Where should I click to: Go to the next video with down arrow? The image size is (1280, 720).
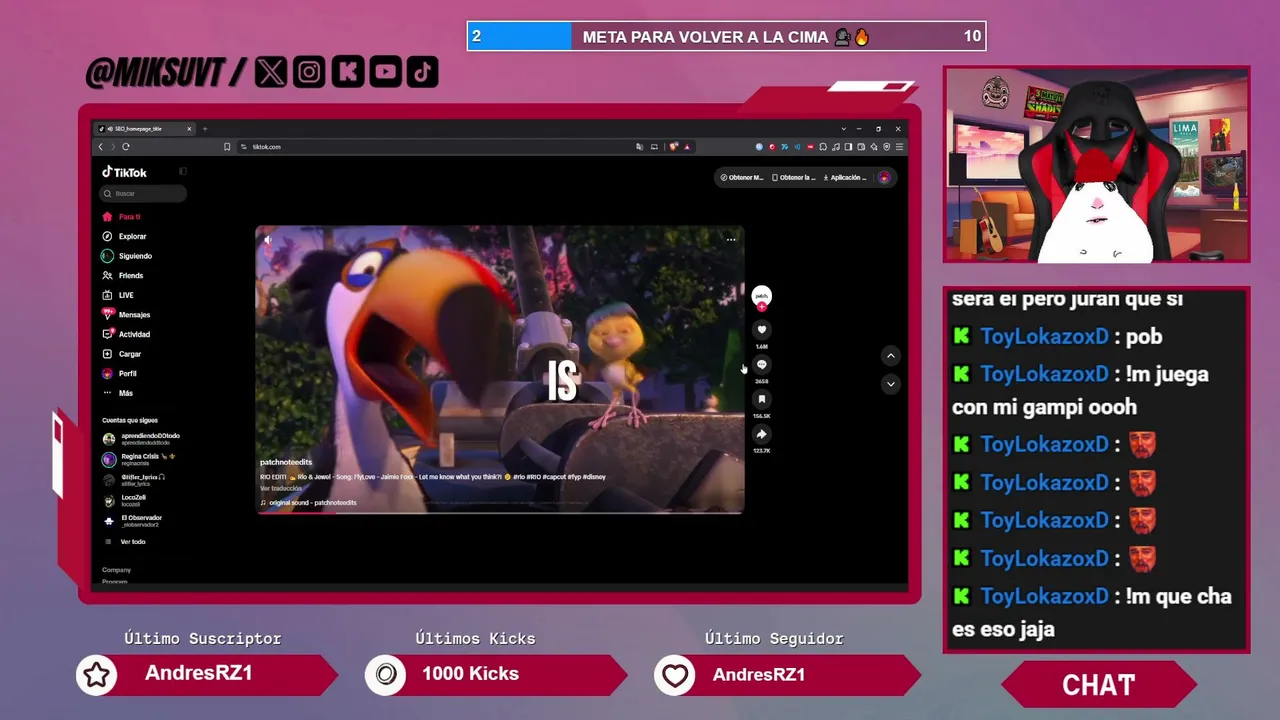(890, 384)
